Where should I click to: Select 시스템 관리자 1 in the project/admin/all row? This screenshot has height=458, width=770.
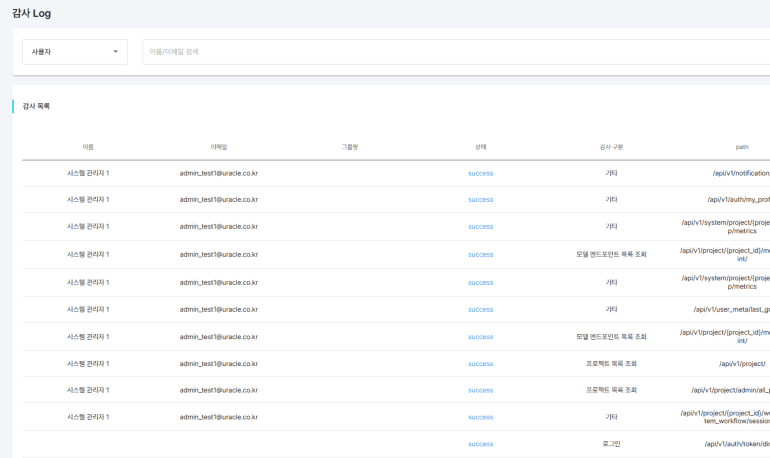(x=88, y=390)
